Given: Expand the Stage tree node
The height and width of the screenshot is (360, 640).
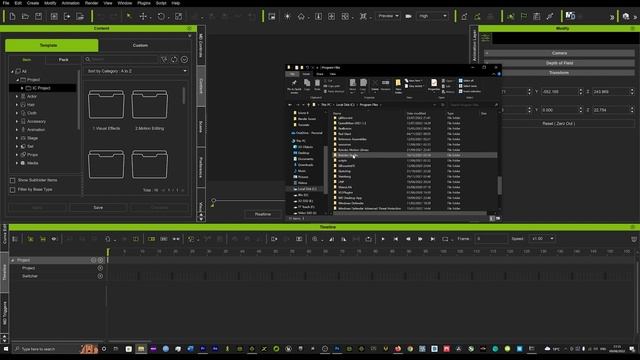Looking at the screenshot, I should click(17, 138).
